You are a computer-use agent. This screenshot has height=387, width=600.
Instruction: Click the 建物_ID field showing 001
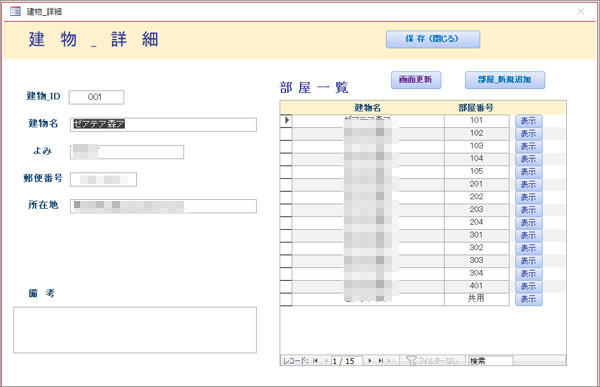(x=96, y=97)
